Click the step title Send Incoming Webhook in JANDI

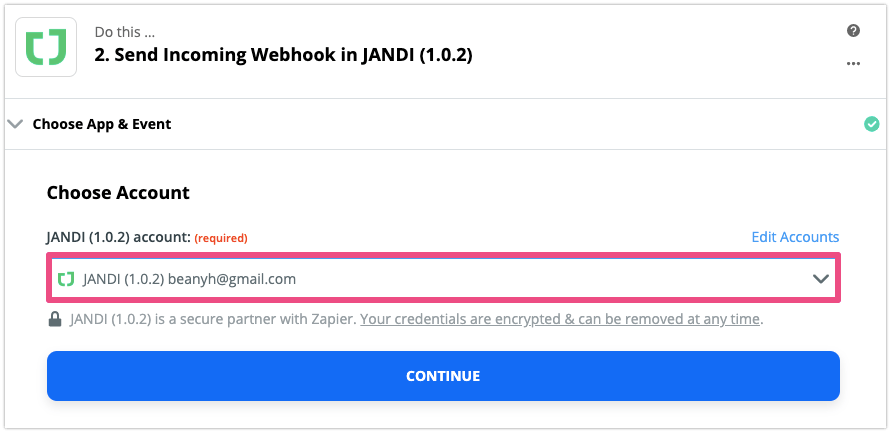pyautogui.click(x=283, y=55)
